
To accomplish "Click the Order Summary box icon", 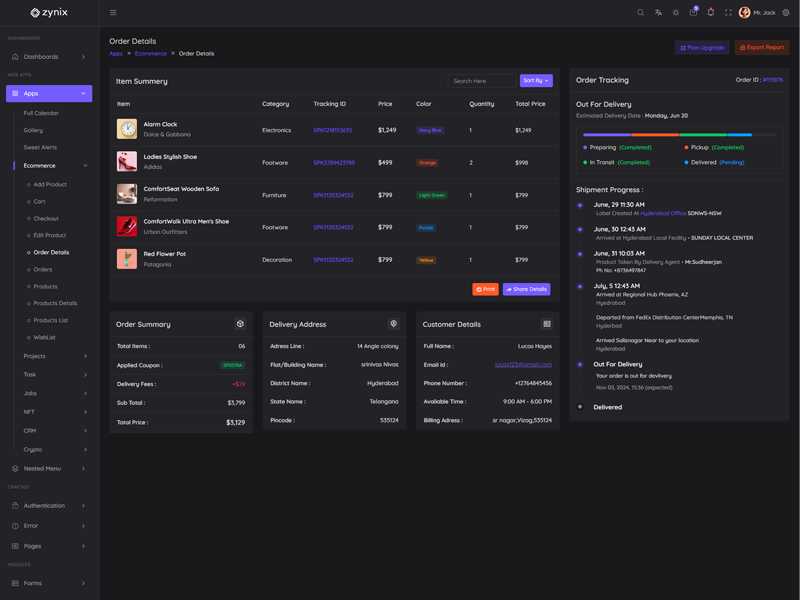I will [x=240, y=324].
